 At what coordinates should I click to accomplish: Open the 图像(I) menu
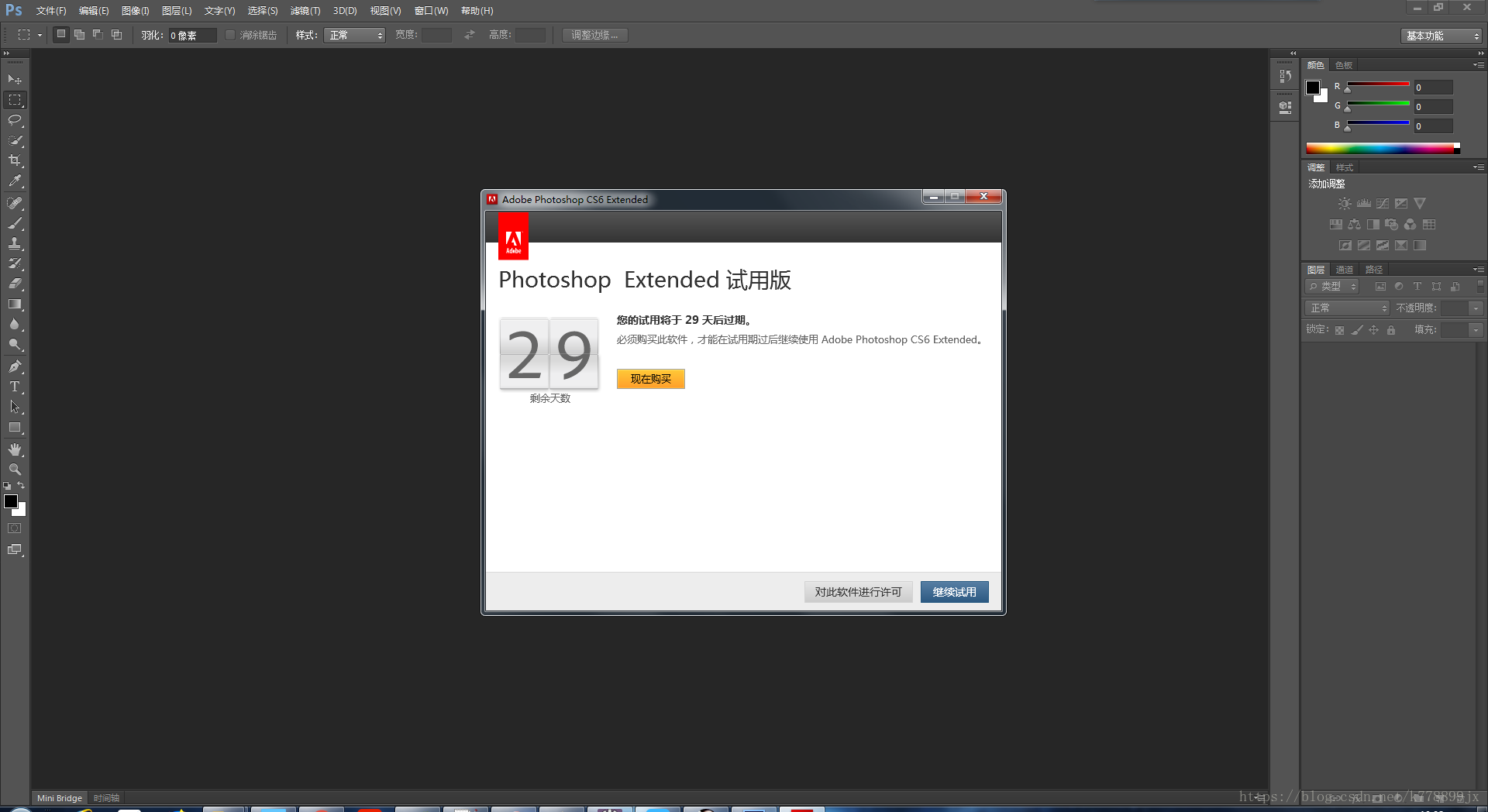(136, 11)
